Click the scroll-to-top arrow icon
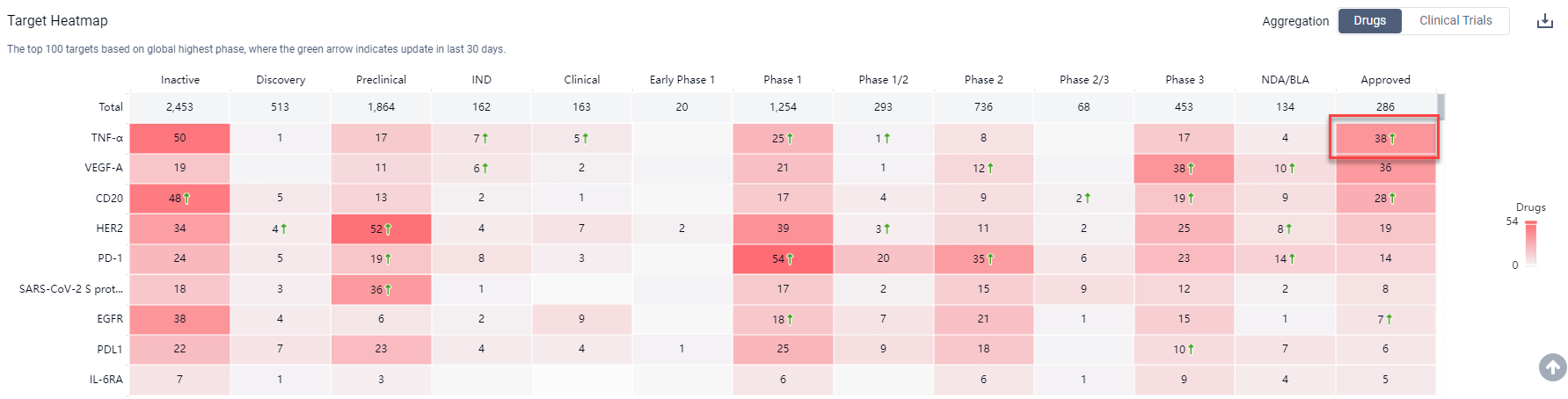Image resolution: width=1568 pixels, height=399 pixels. pyautogui.click(x=1552, y=366)
